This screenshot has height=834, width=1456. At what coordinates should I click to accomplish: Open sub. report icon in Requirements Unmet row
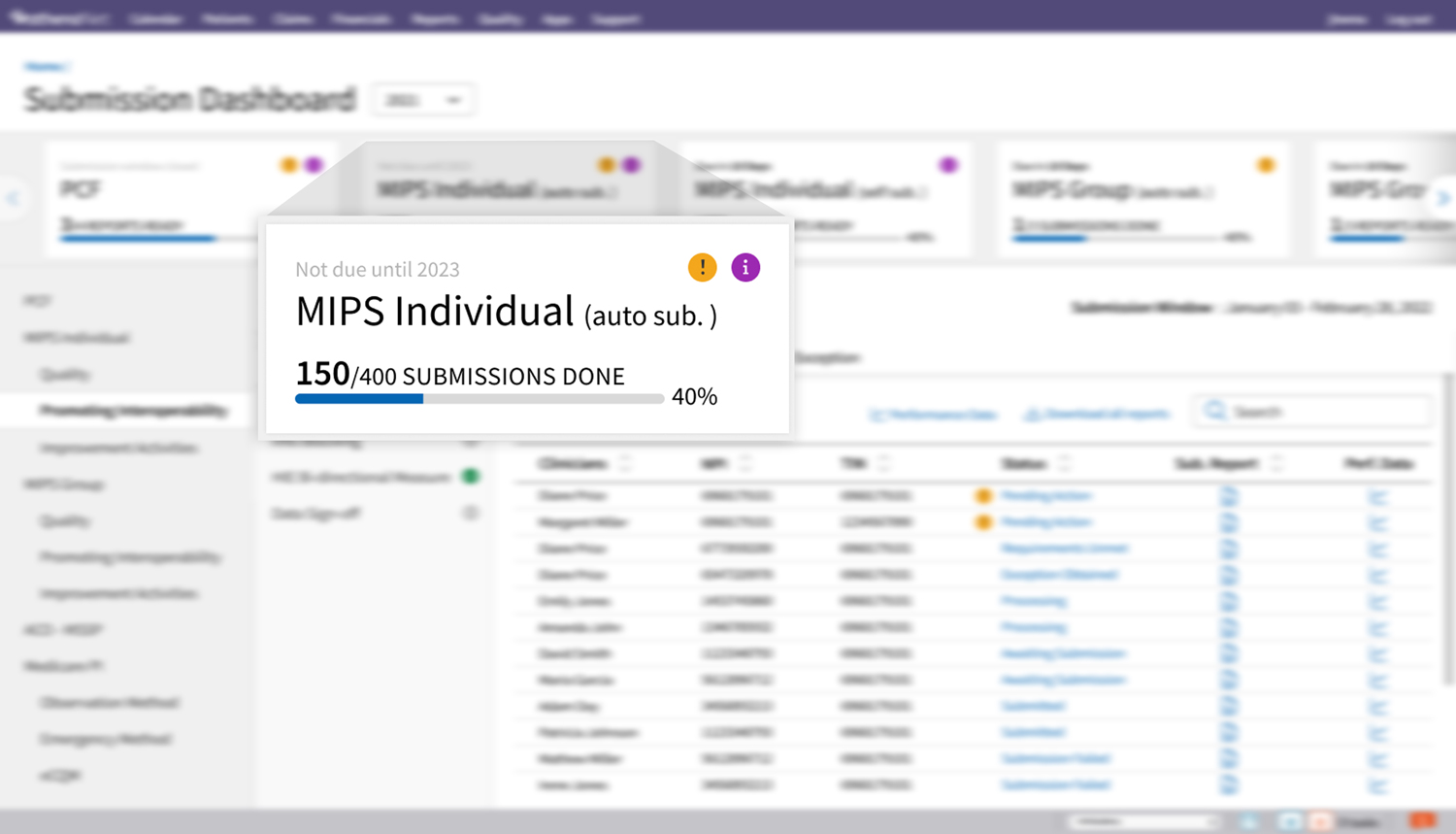click(1229, 549)
